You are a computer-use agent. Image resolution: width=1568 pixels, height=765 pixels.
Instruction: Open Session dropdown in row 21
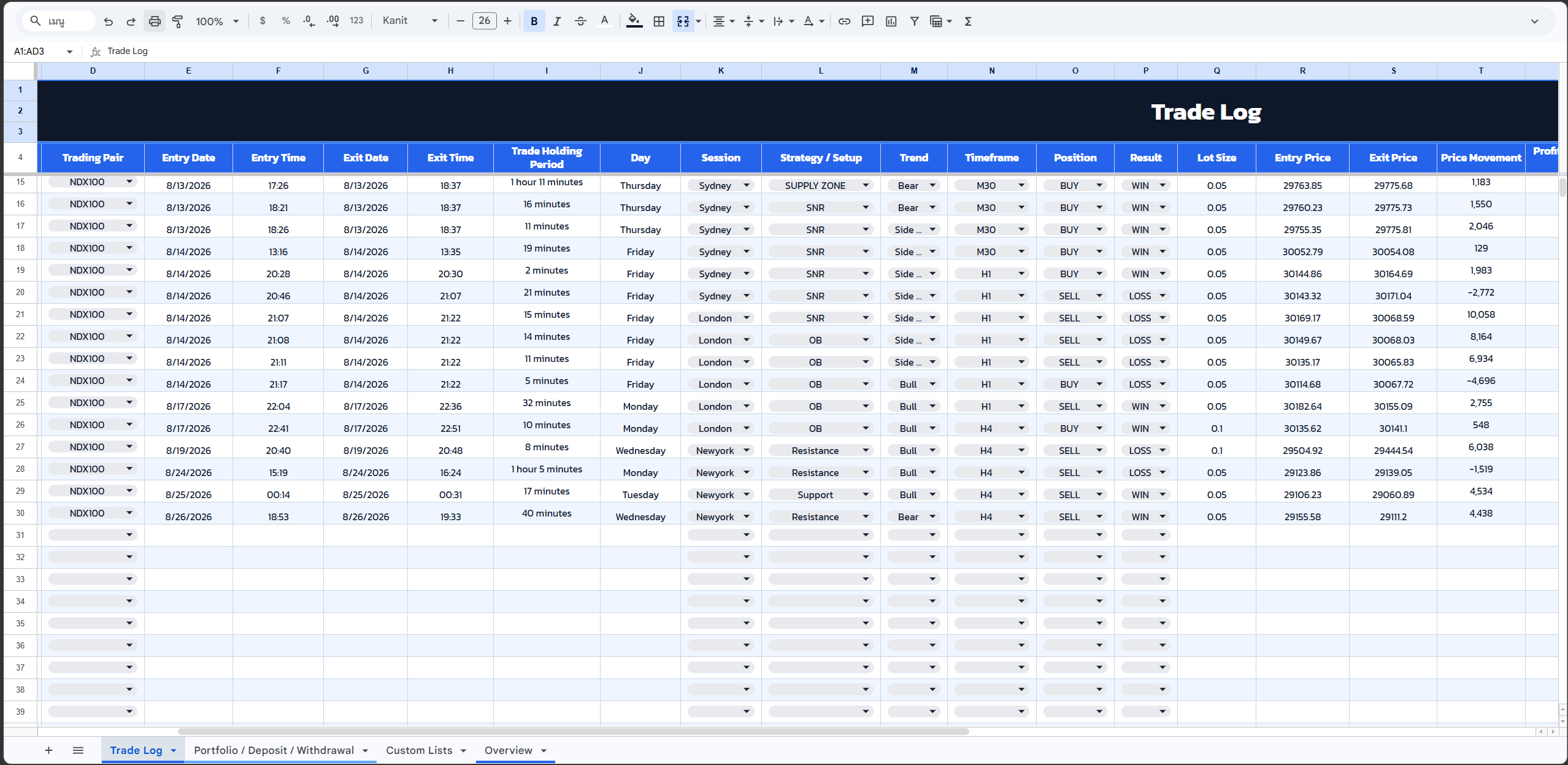coord(747,318)
